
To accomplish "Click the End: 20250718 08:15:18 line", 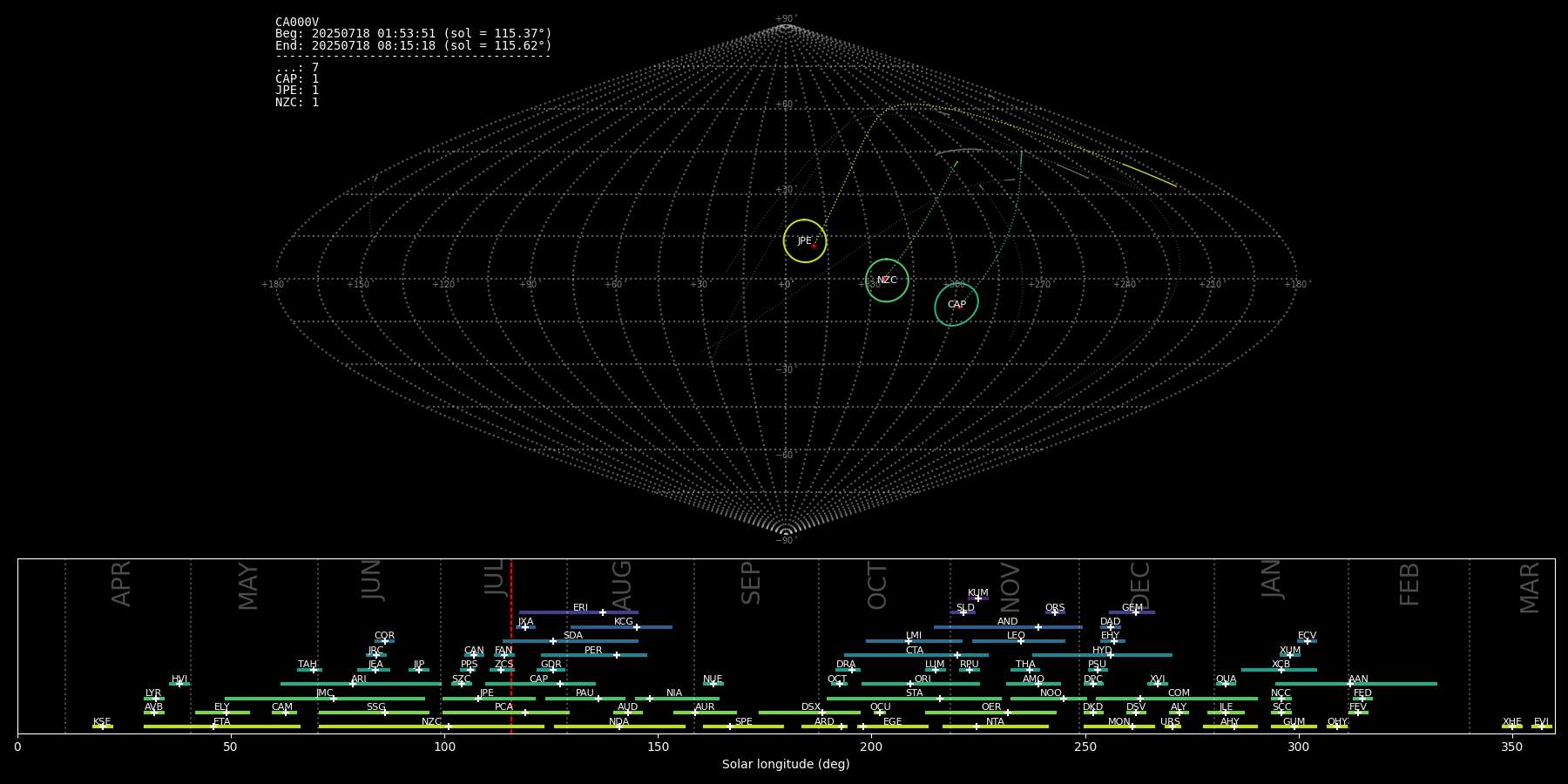I will [x=414, y=45].
